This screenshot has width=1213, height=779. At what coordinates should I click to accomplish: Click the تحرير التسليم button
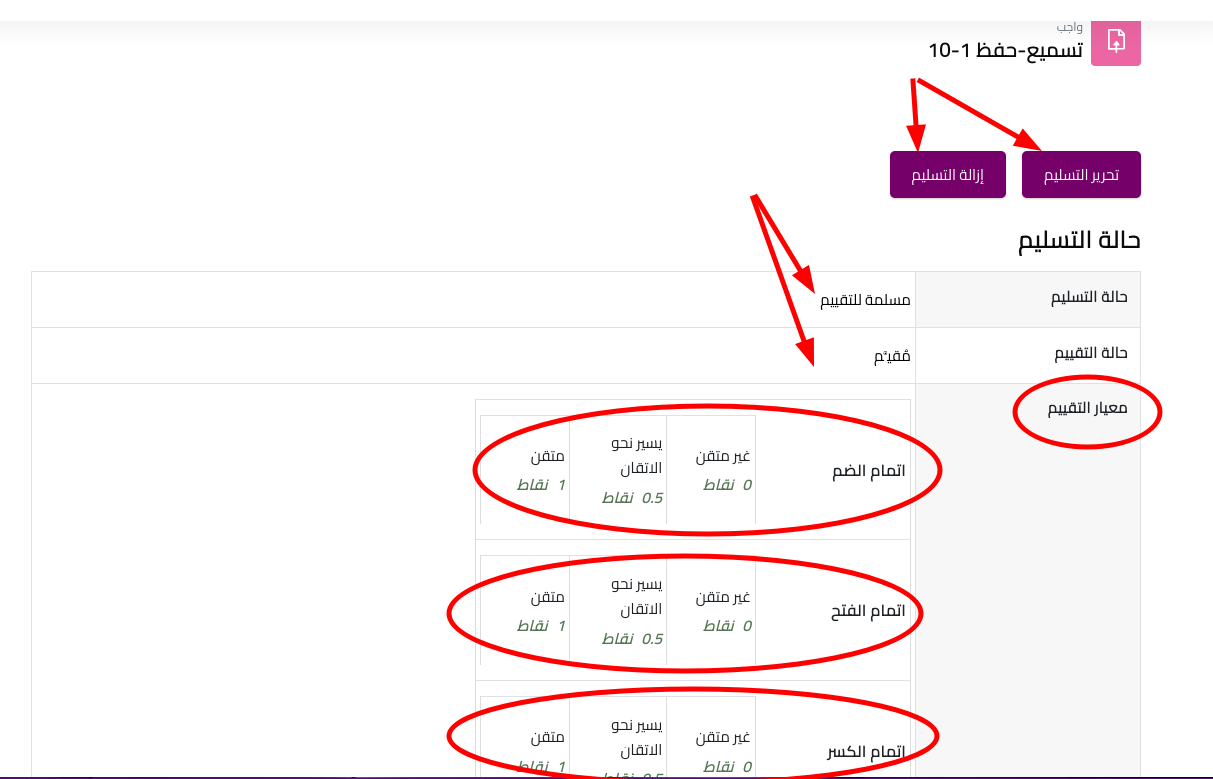coord(1081,175)
